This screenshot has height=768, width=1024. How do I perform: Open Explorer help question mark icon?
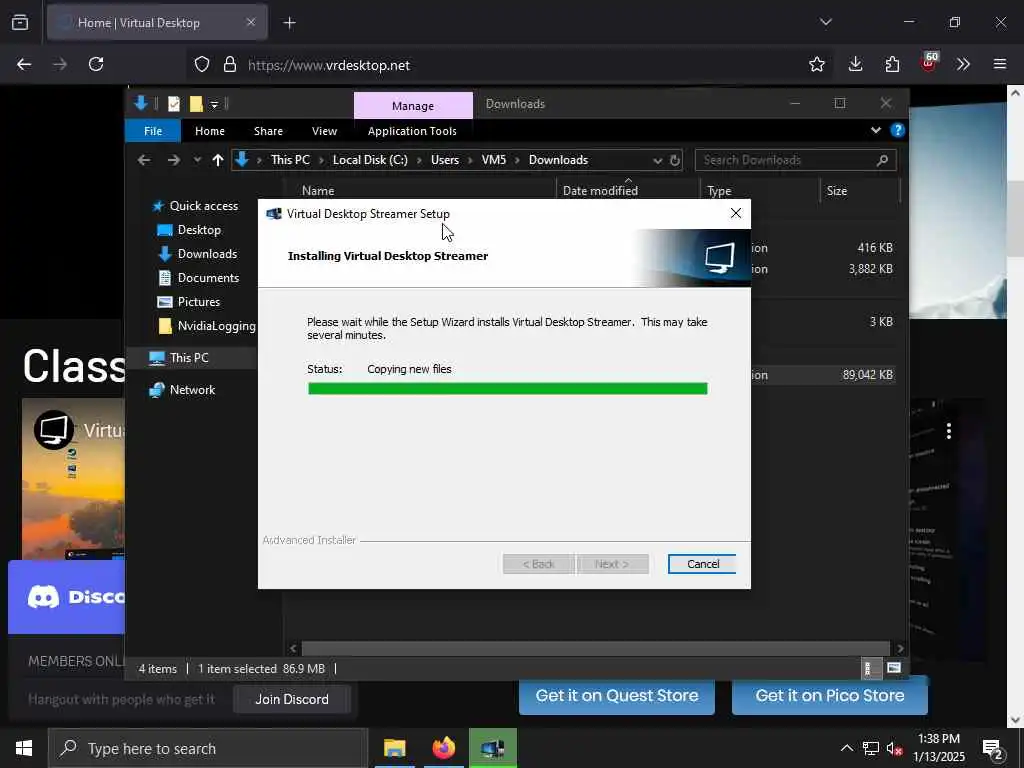click(x=898, y=130)
